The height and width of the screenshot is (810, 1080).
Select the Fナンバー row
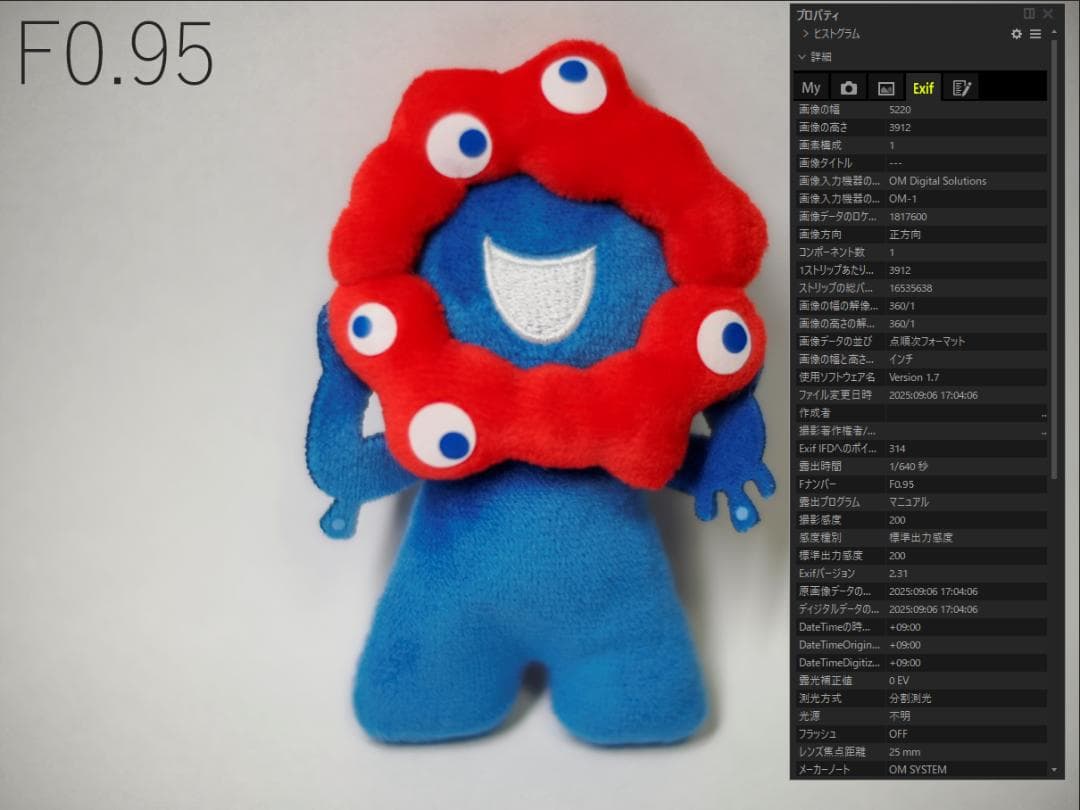[920, 484]
